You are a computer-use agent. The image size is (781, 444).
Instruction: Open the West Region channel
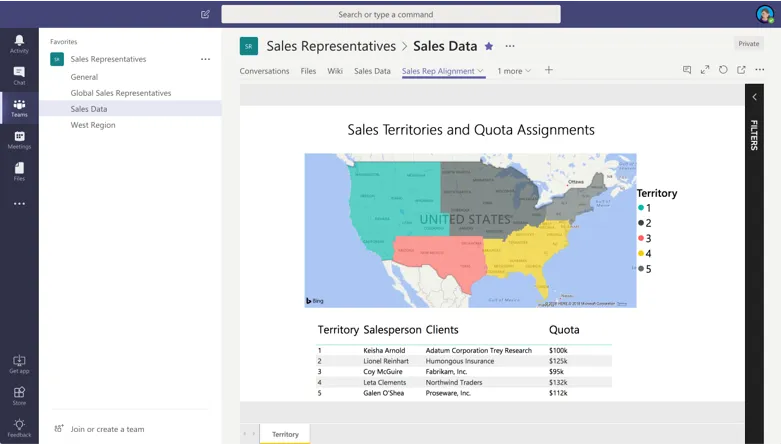click(93, 125)
